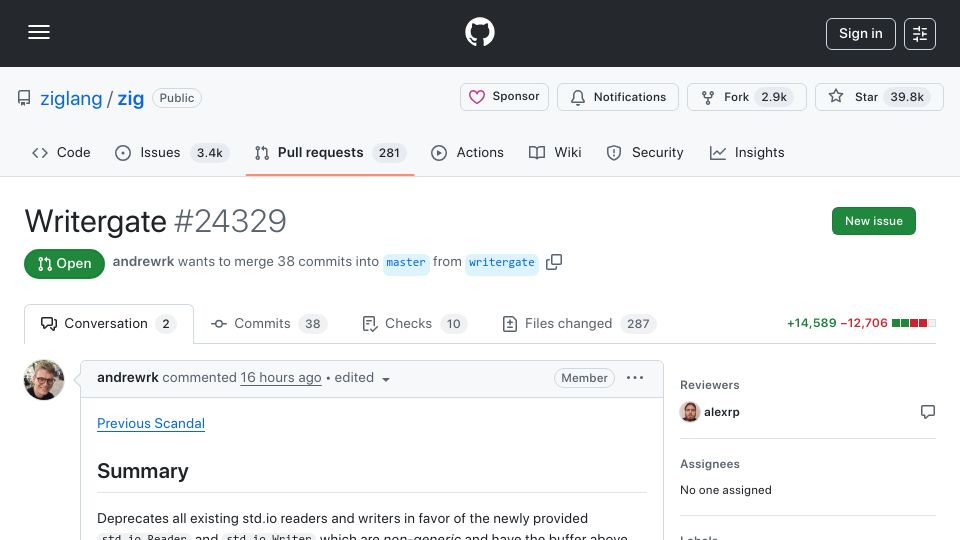
Task: Click the −12,706 deletions count
Action: 864,323
